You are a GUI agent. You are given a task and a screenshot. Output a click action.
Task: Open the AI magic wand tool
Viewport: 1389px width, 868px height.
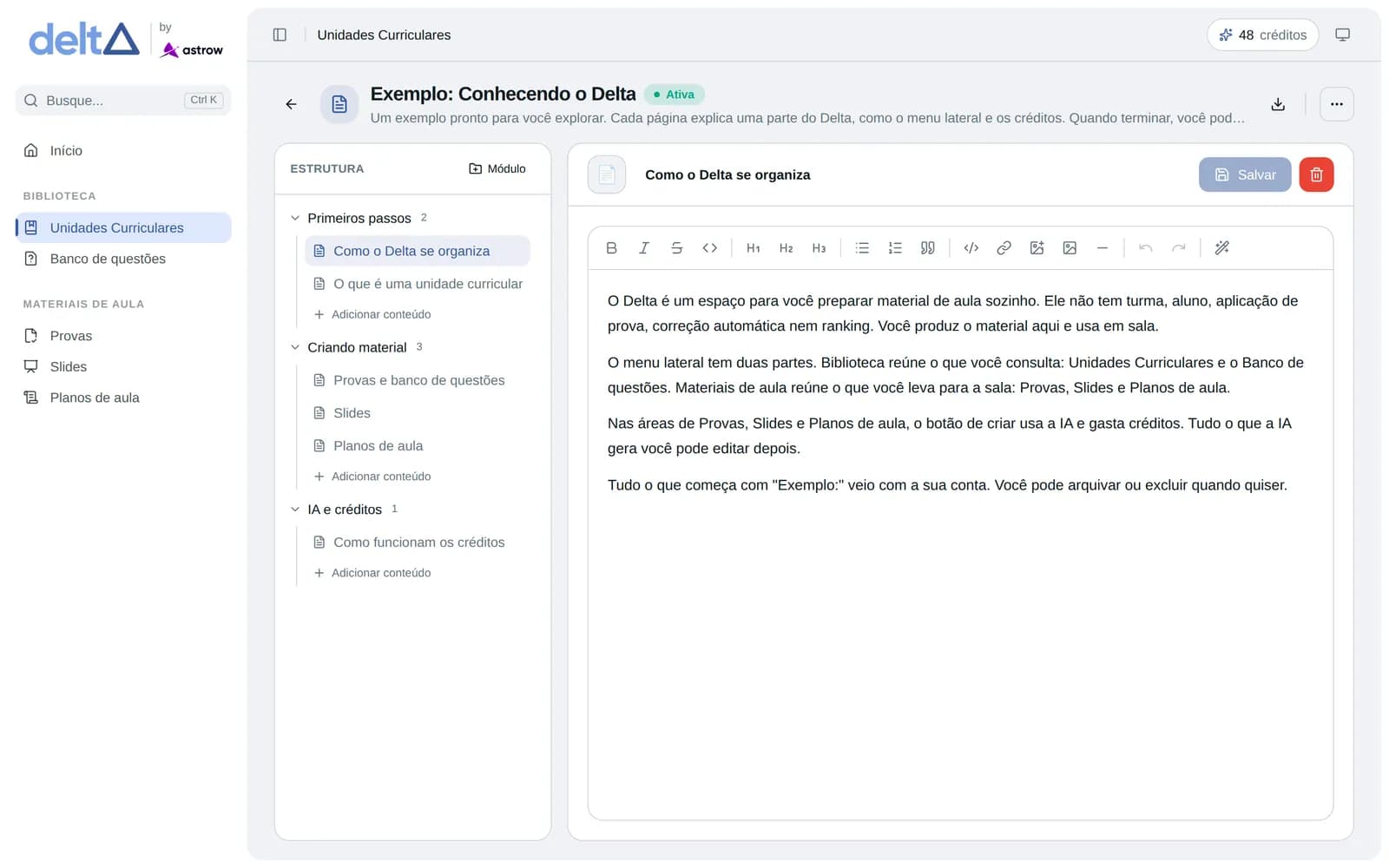coord(1222,248)
